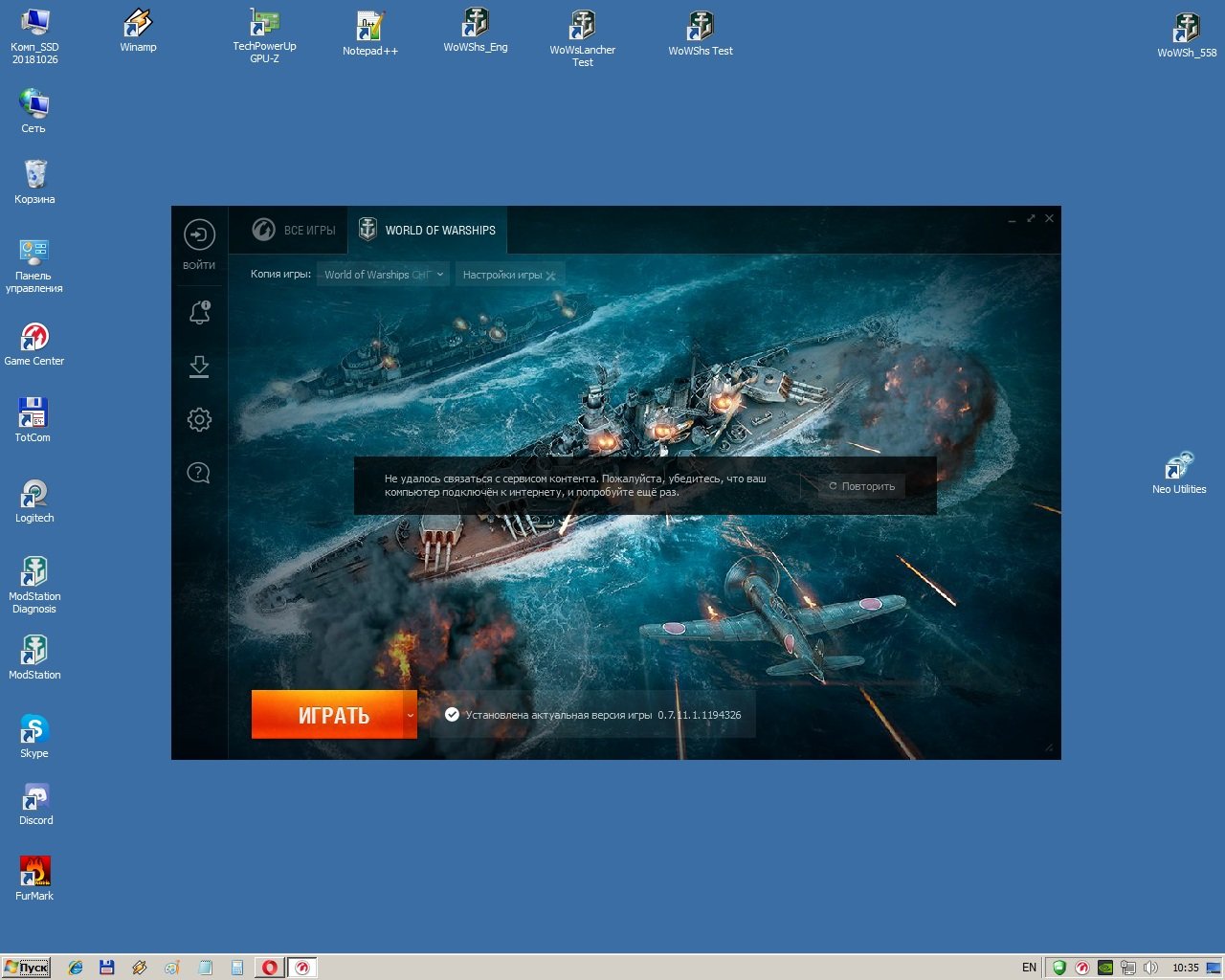Click the login arrow icon above Войти

pos(199,234)
